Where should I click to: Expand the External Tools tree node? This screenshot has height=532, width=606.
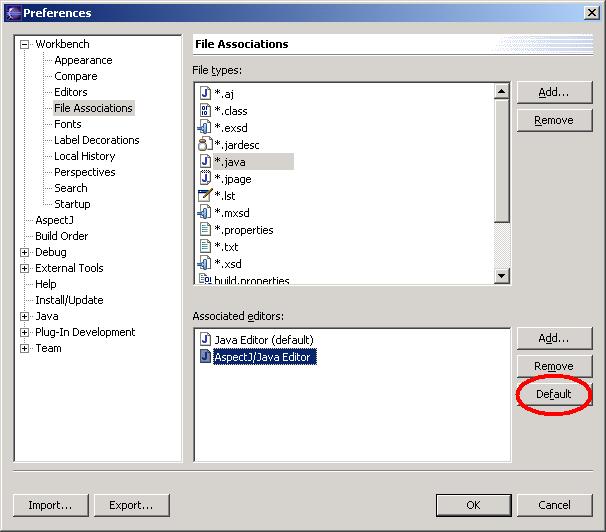(24, 268)
